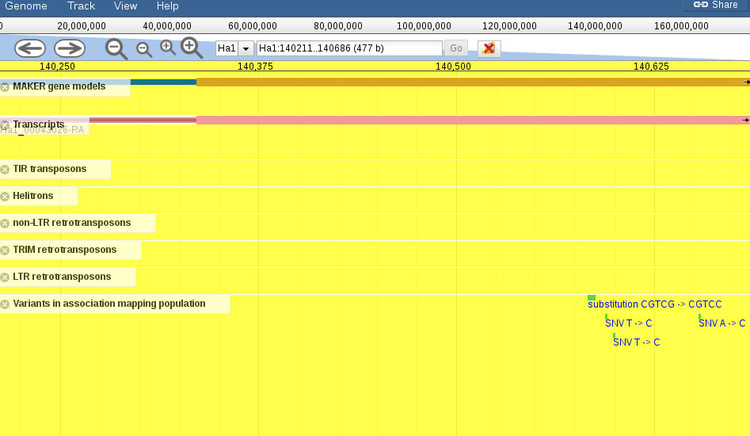Close the TRIM retrotransposons track
This screenshot has height=436, width=750.
click(x=5, y=250)
